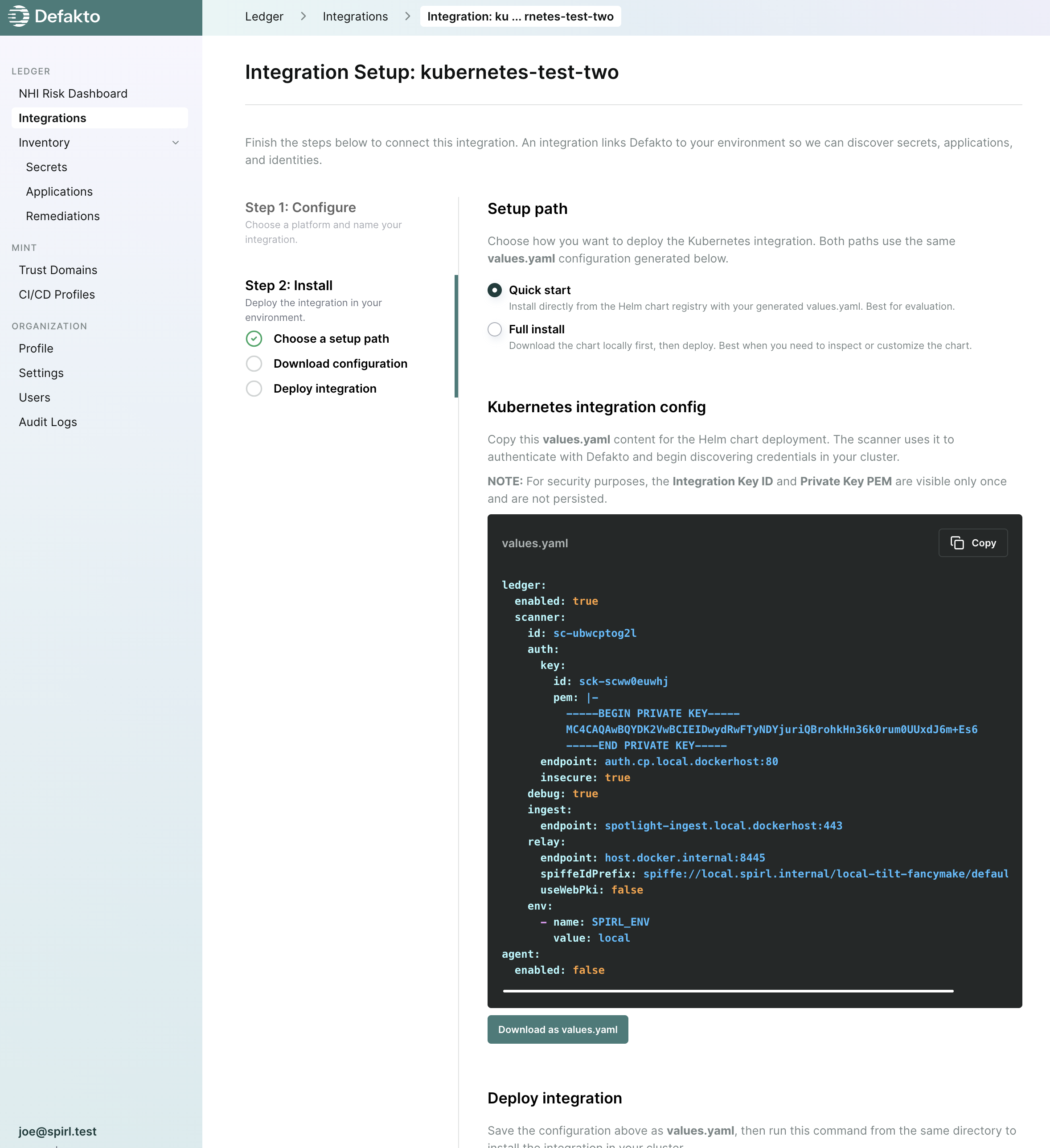Viewport: 1050px width, 1148px height.
Task: Go to Remediations in sidebar
Action: pyautogui.click(x=100, y=217)
